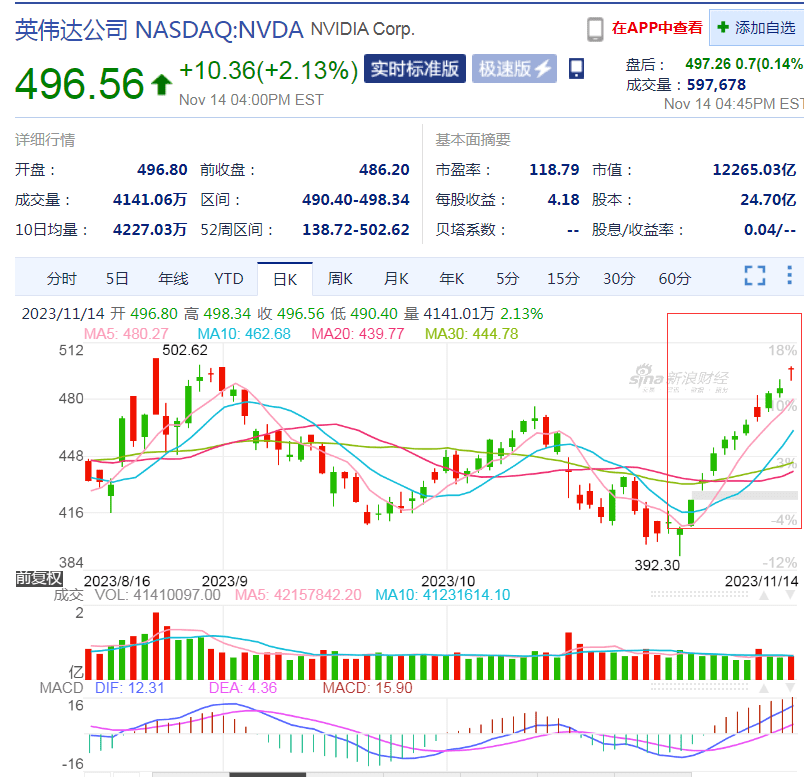Click the 502.62 high price marker on chart
This screenshot has width=804, height=777.
click(185, 350)
